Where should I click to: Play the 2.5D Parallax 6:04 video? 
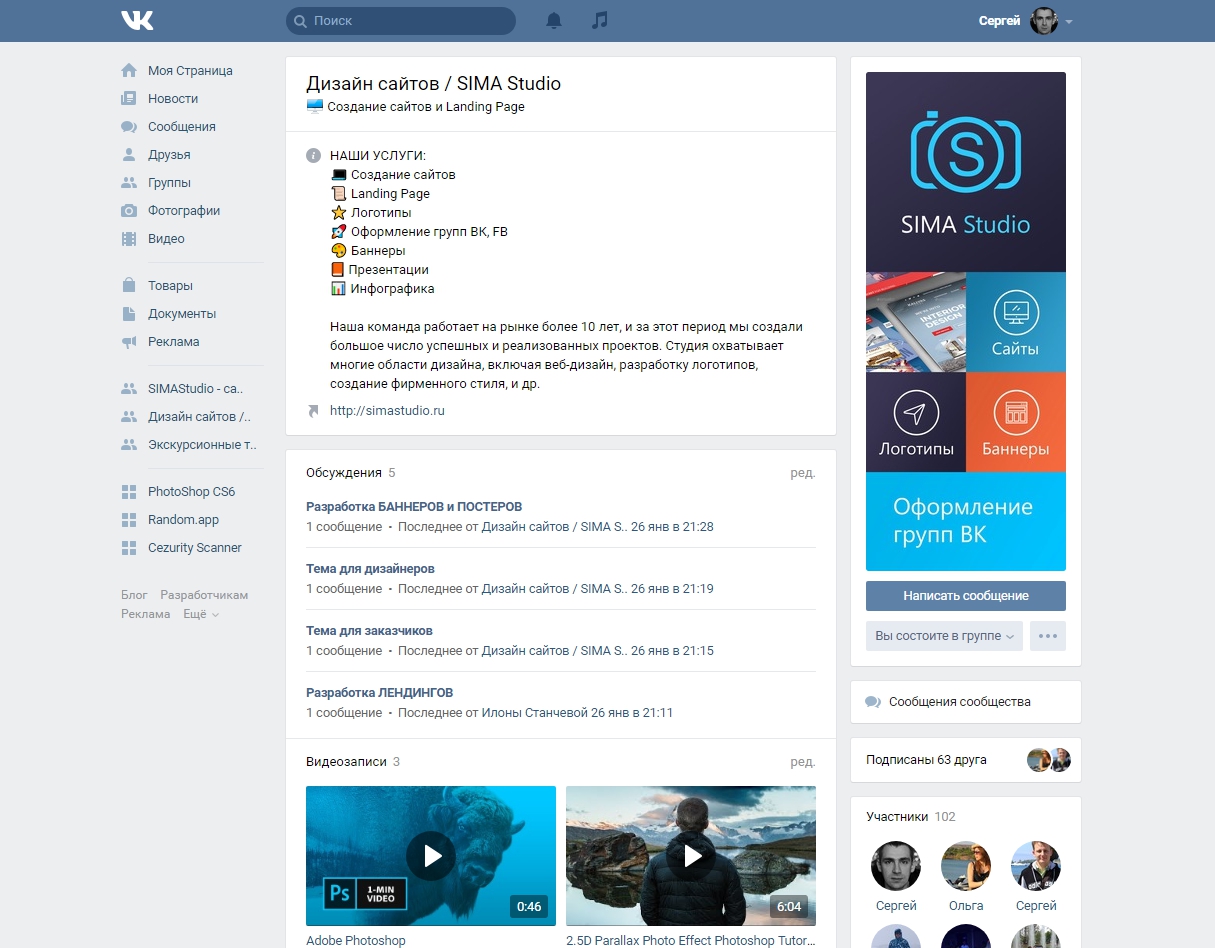tap(691, 856)
